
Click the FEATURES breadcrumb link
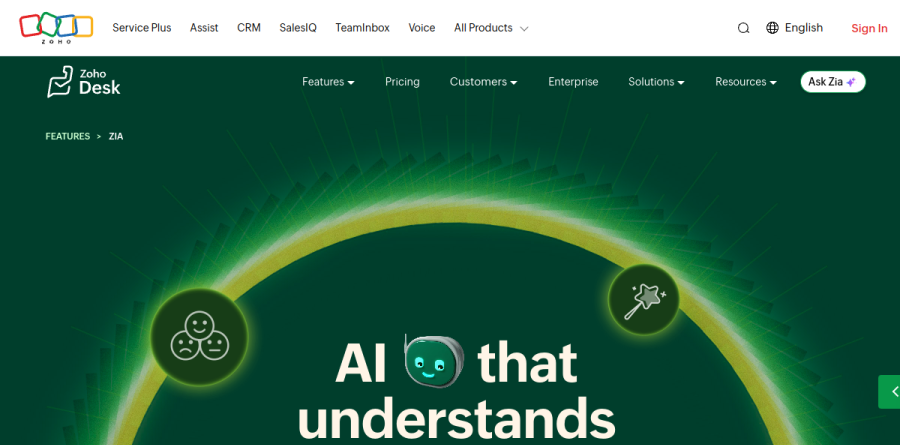click(68, 136)
